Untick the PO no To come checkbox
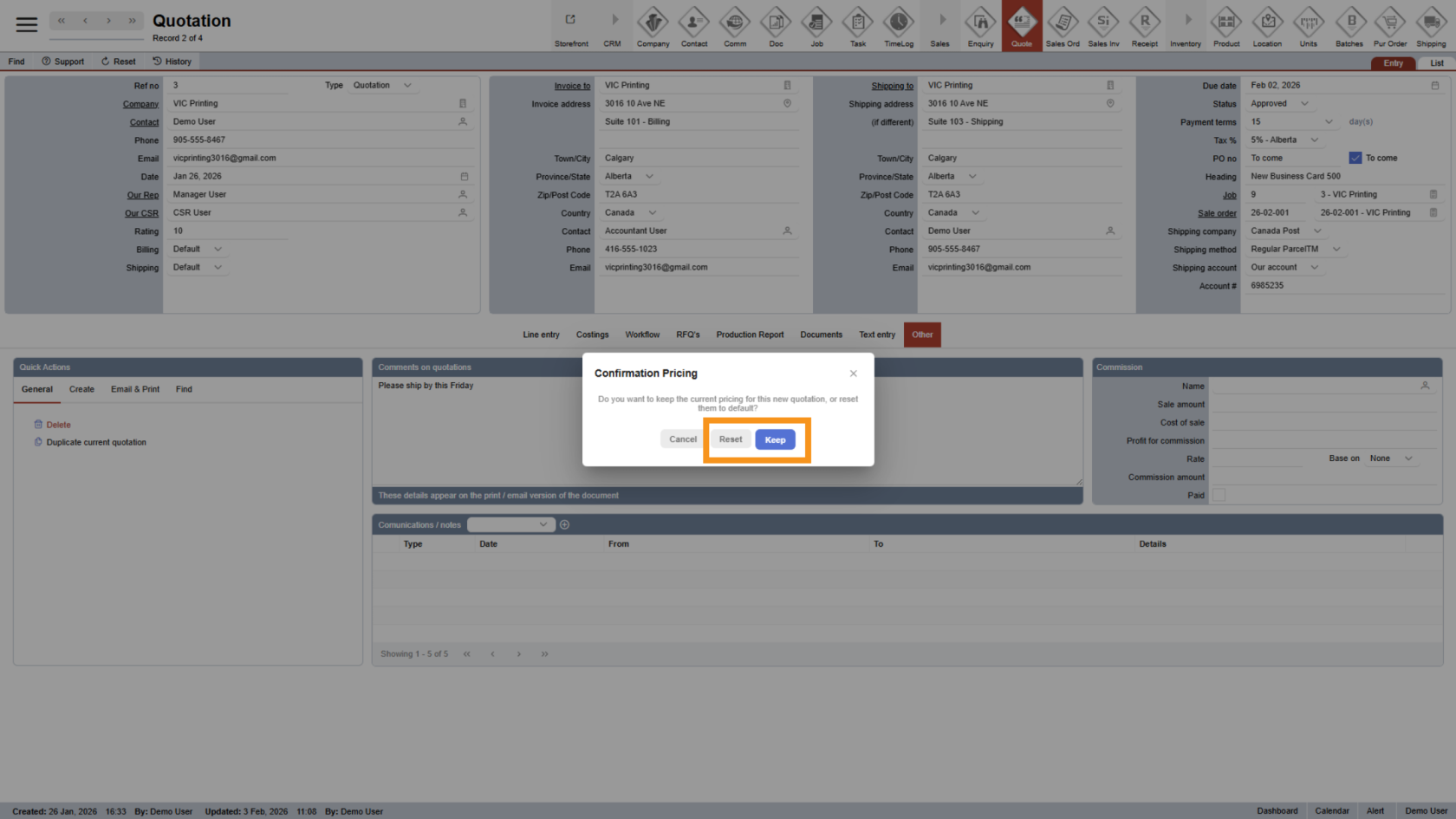Viewport: 1456px width, 819px height. [1355, 158]
